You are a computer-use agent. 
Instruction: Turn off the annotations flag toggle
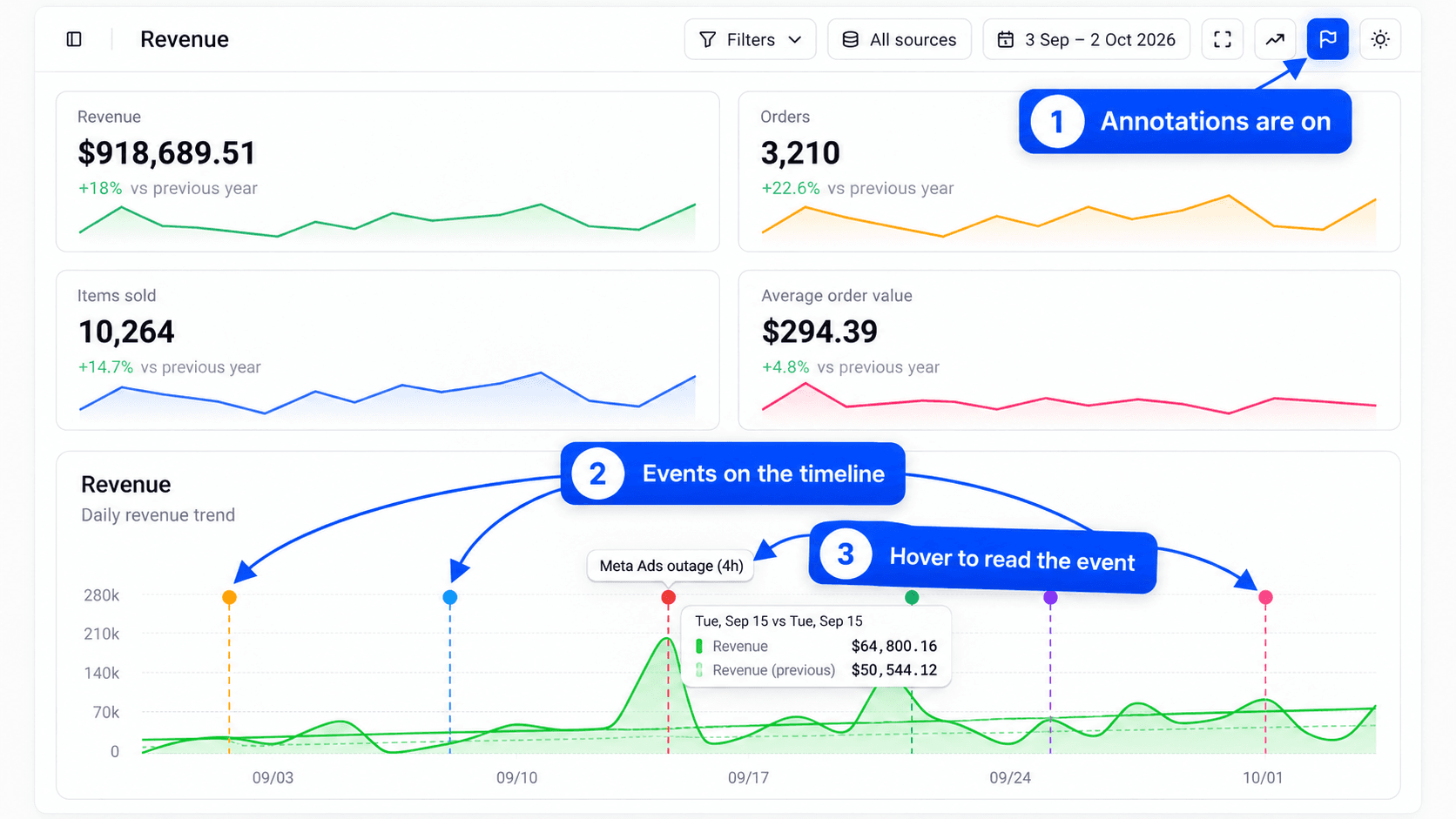1327,39
